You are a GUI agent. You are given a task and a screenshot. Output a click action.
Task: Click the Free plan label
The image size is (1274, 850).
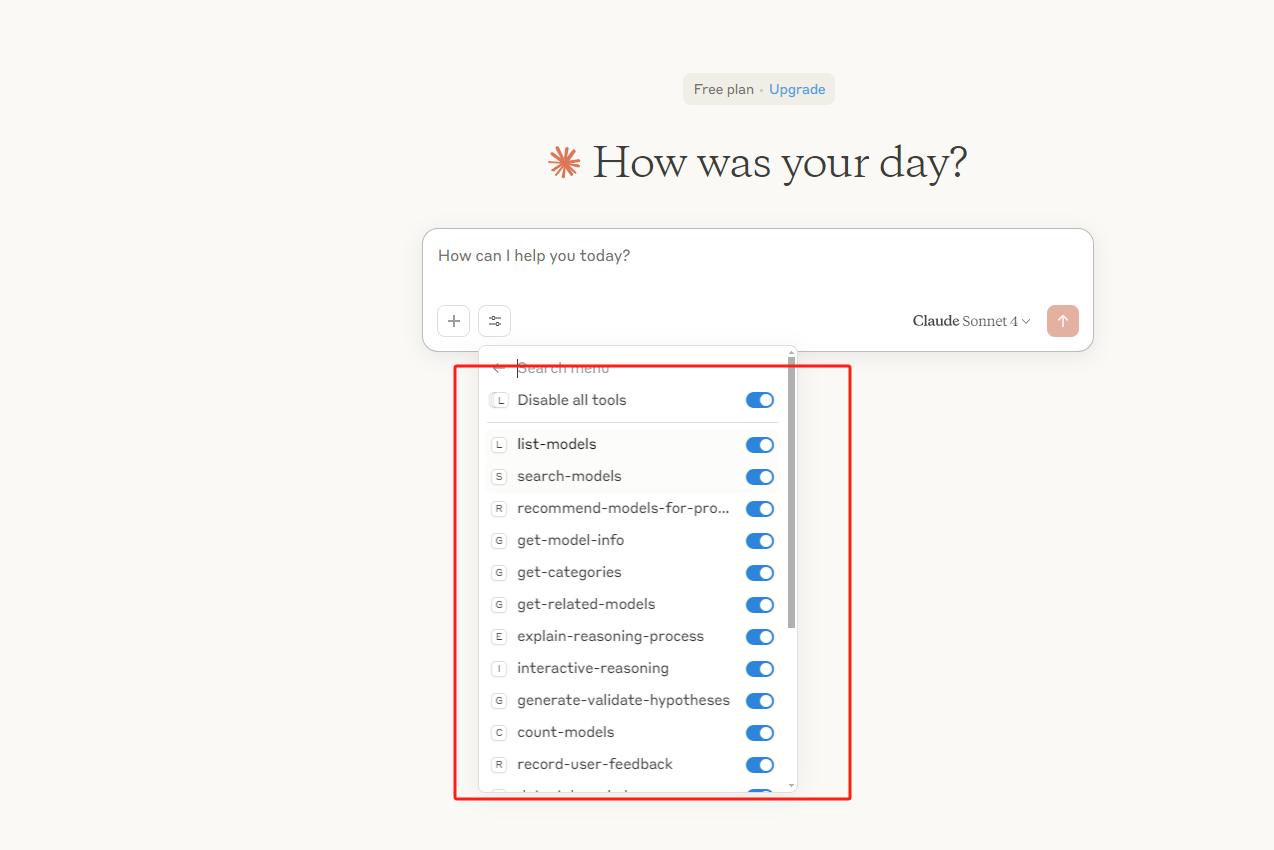pos(724,89)
